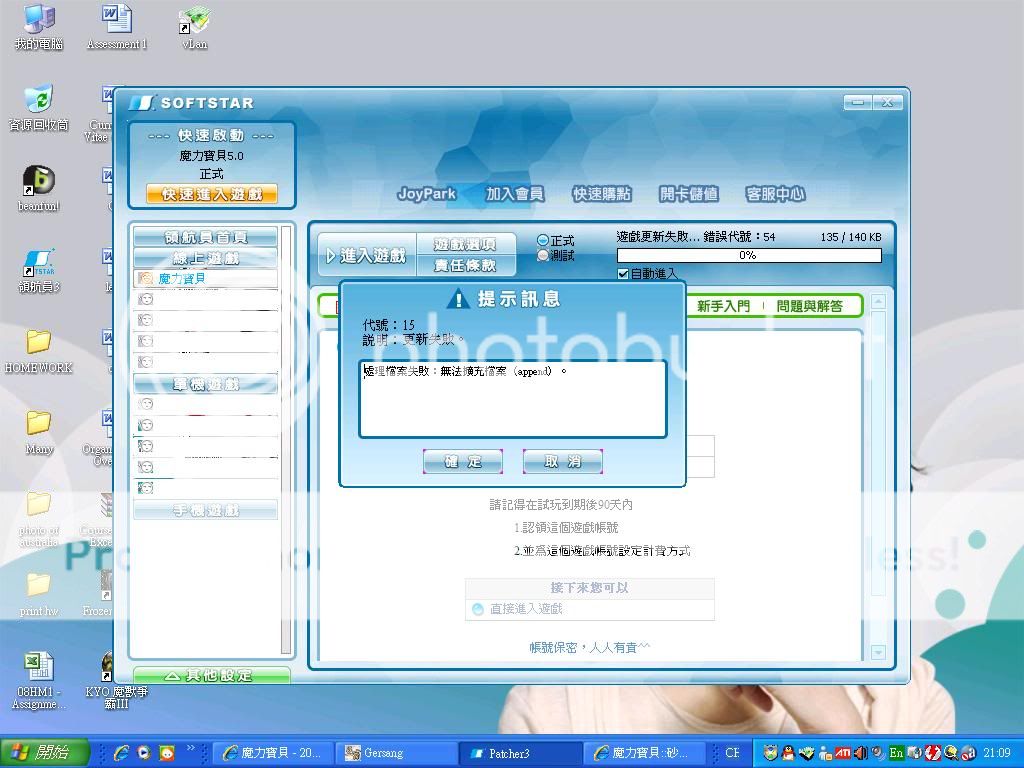Uncheck the 自動進入 checkbox
The width and height of the screenshot is (1024, 768).
point(623,274)
